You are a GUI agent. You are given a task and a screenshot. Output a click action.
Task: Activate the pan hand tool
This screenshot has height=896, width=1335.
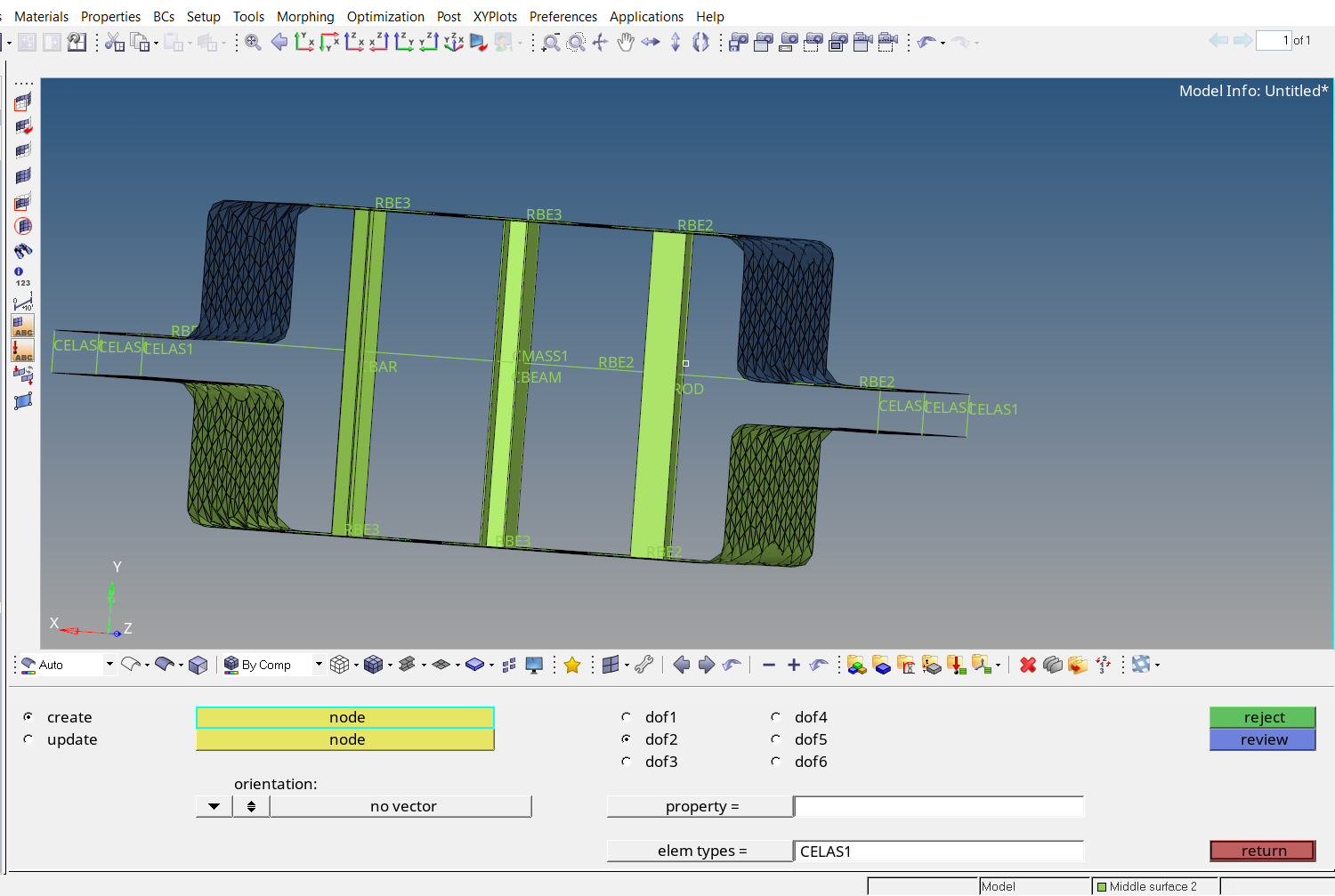pyautogui.click(x=626, y=42)
